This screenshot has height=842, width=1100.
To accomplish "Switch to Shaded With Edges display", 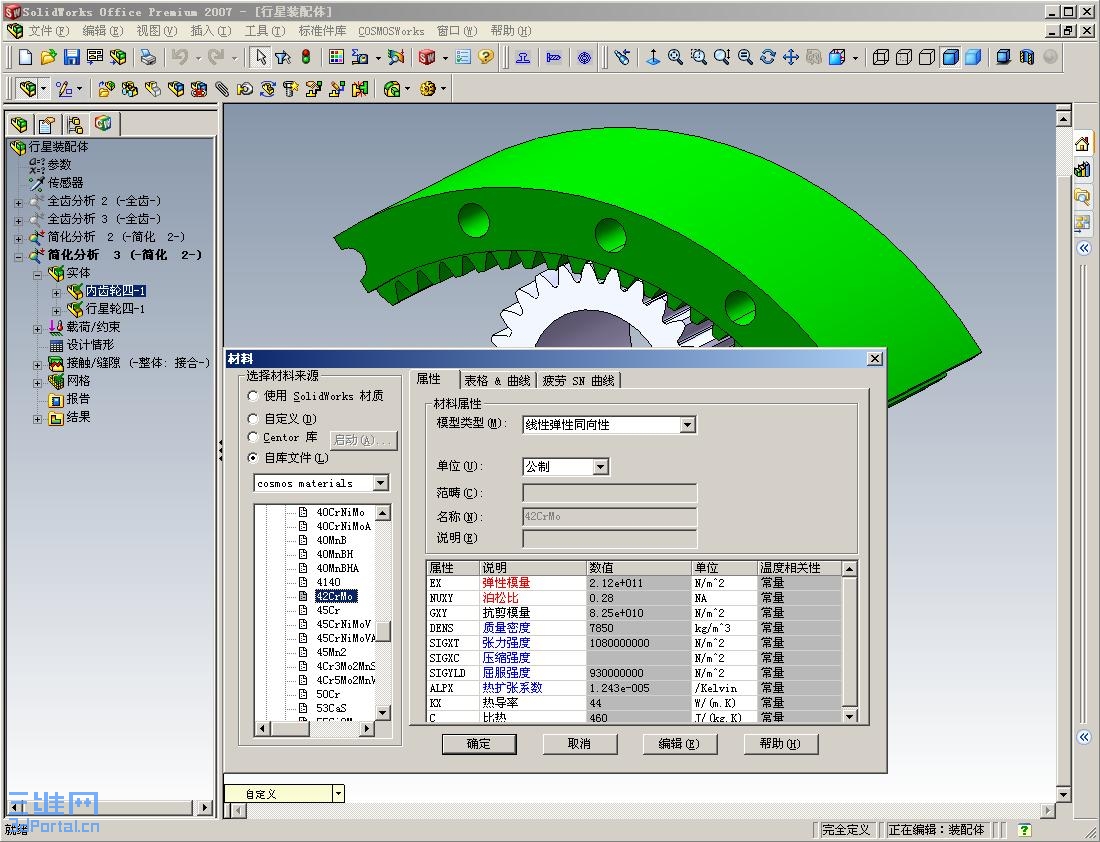I will tap(950, 58).
